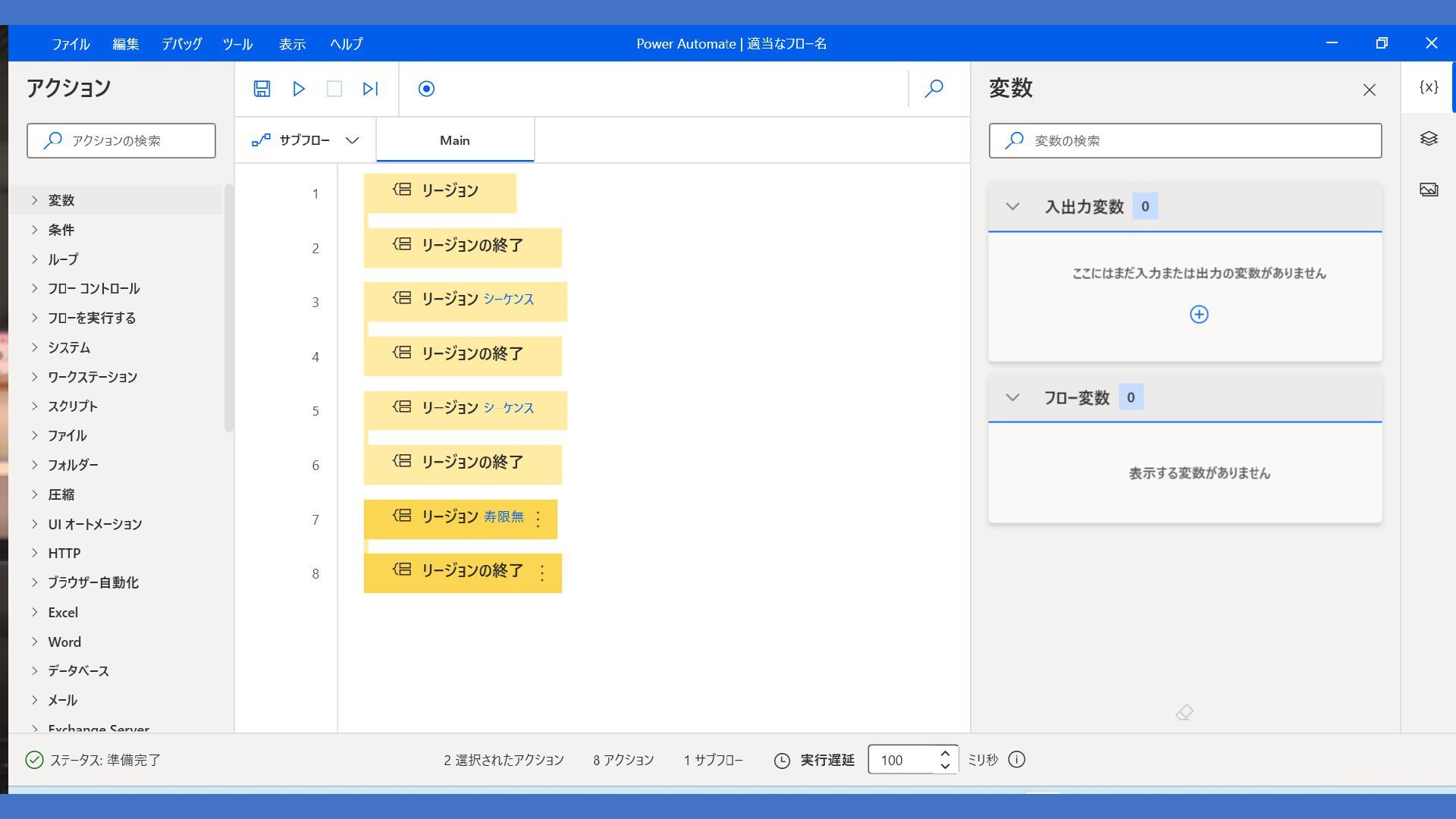Screen dimensions: 1456x819
Task: Click the Run next action icon
Action: point(370,89)
